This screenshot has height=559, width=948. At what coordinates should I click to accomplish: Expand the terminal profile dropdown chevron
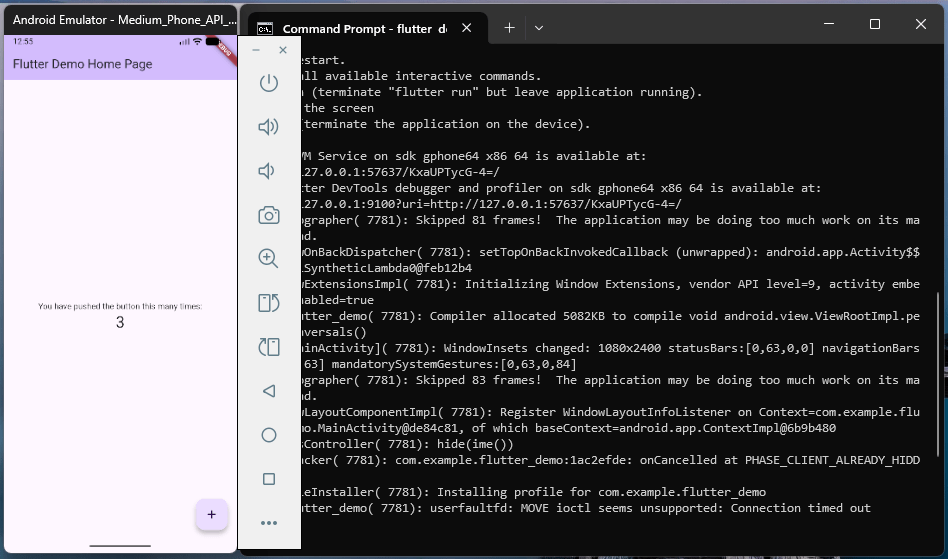(539, 28)
